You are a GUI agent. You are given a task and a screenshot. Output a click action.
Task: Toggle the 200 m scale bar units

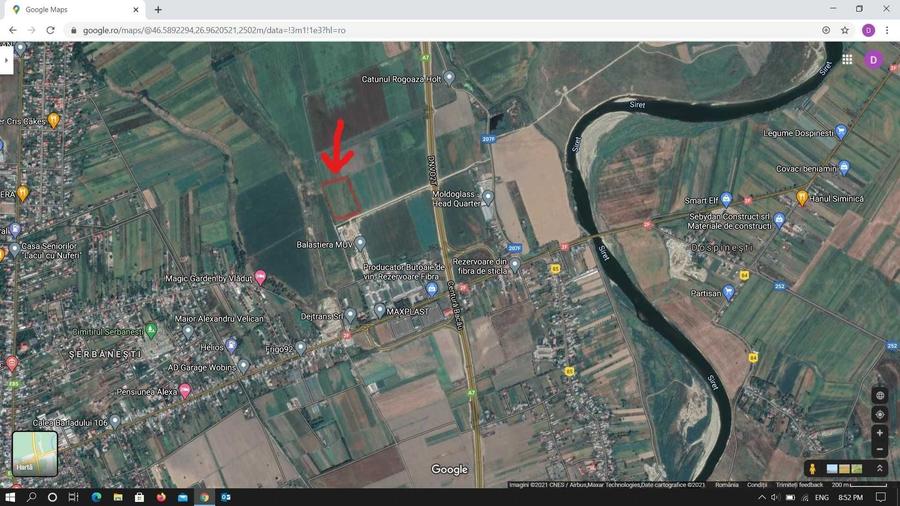pos(859,485)
